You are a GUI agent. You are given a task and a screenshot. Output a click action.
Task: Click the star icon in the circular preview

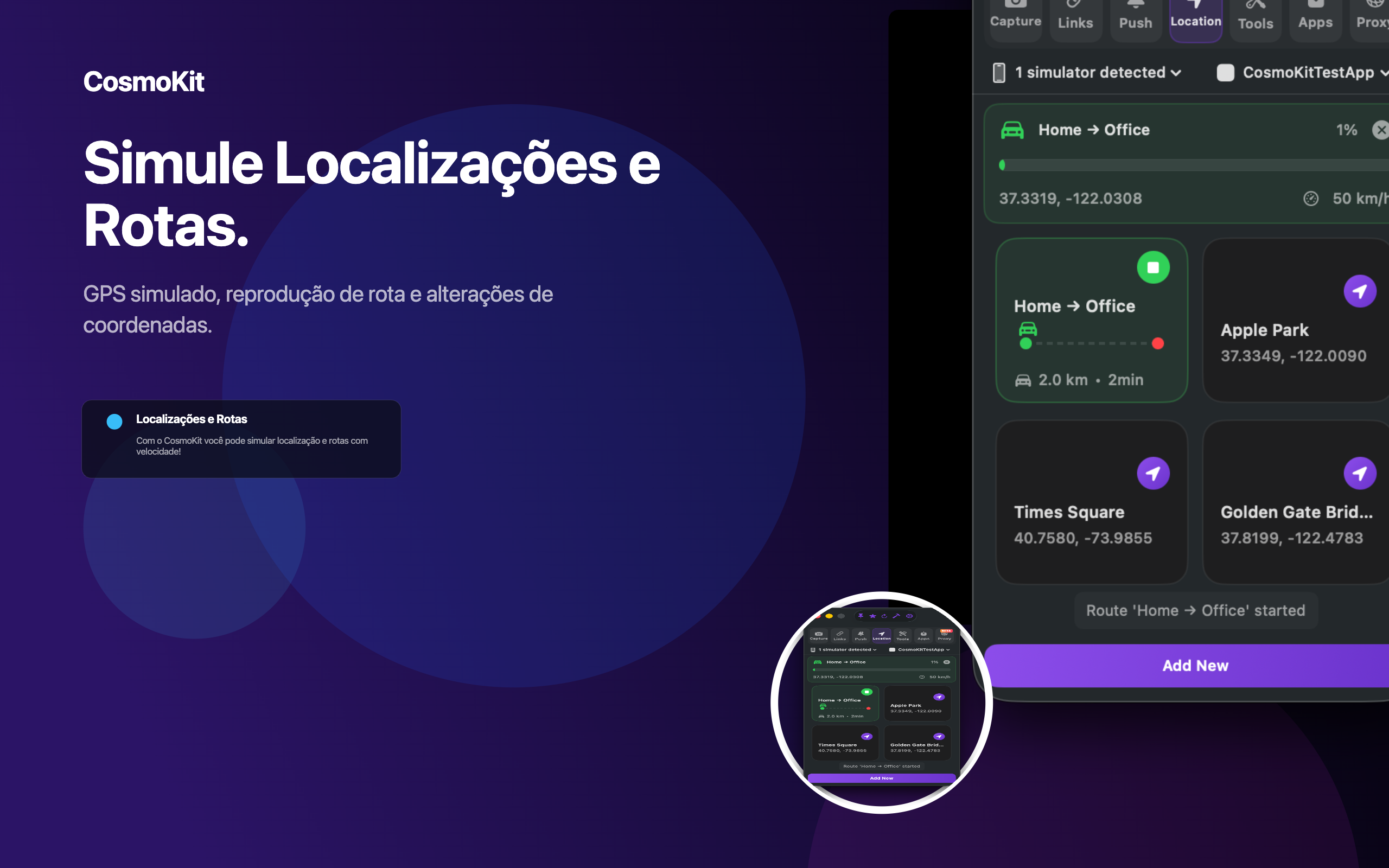click(x=872, y=616)
